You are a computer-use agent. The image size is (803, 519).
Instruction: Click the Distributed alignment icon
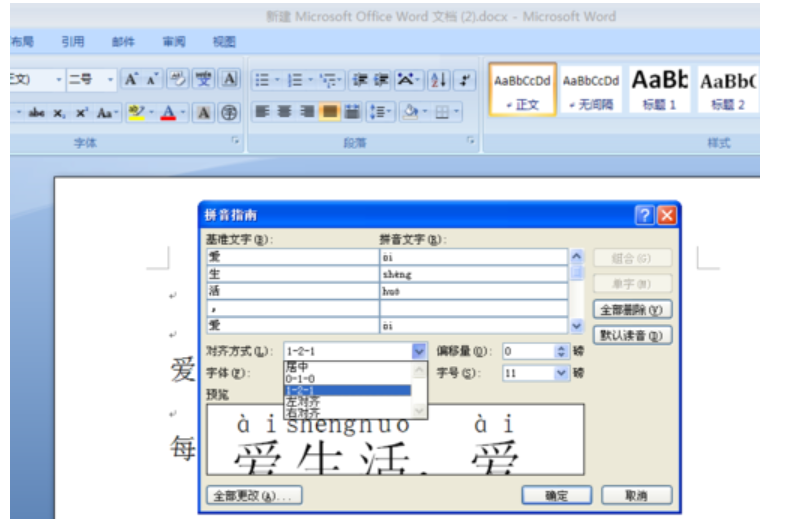point(352,112)
